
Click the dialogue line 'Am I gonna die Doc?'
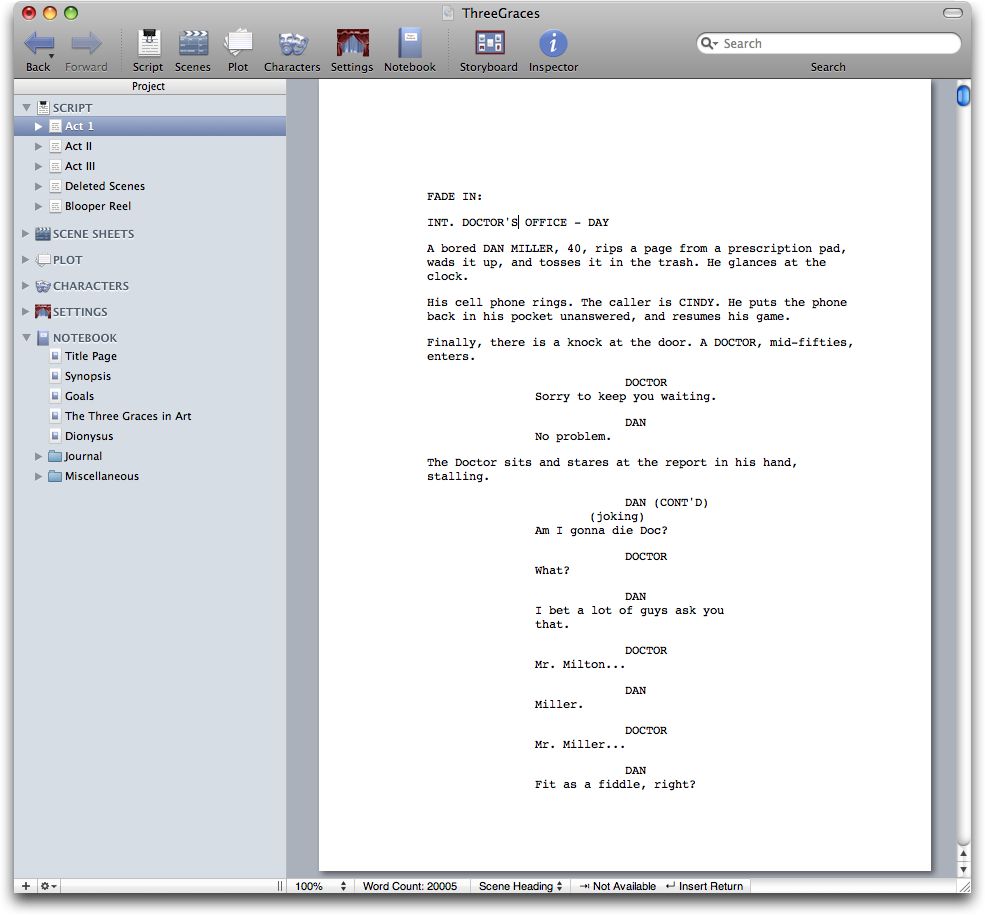pos(601,530)
